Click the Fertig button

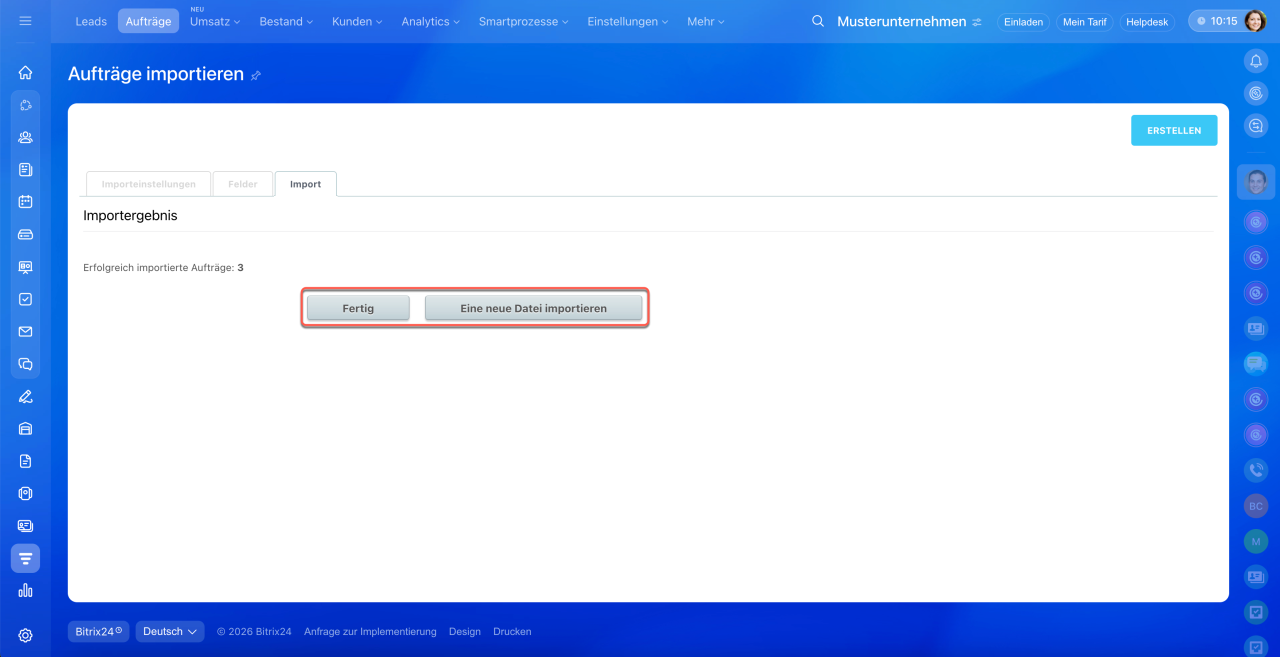[x=358, y=308]
